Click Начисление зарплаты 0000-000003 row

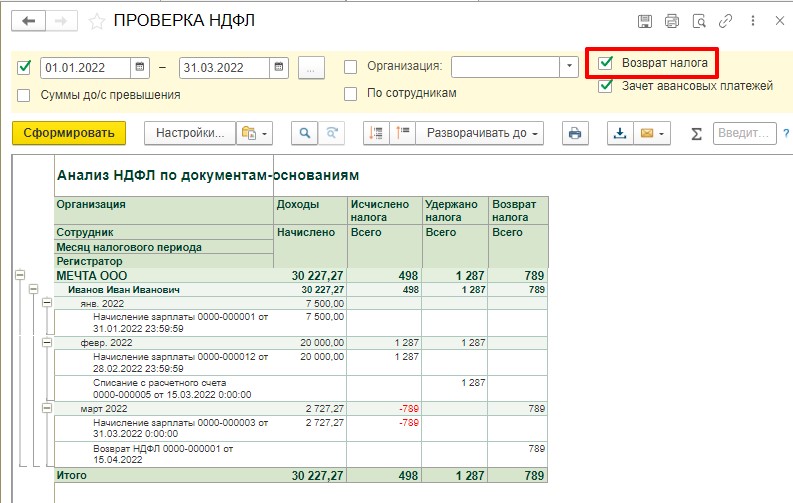coord(301,428)
